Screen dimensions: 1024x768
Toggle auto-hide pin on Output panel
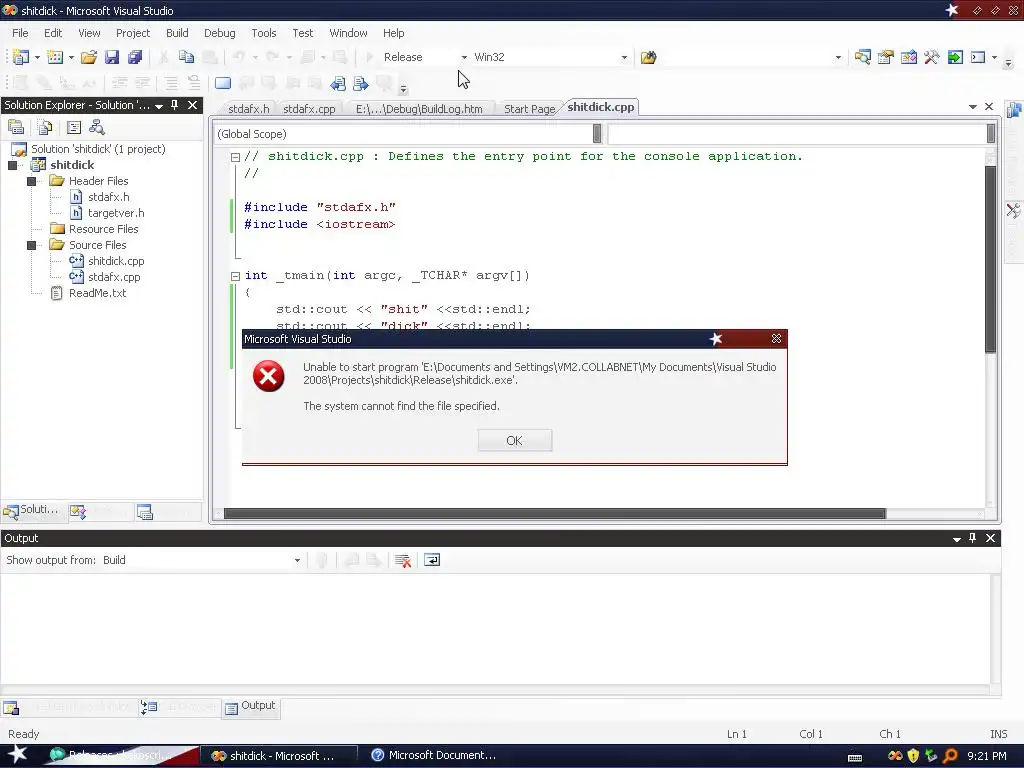[x=972, y=538]
